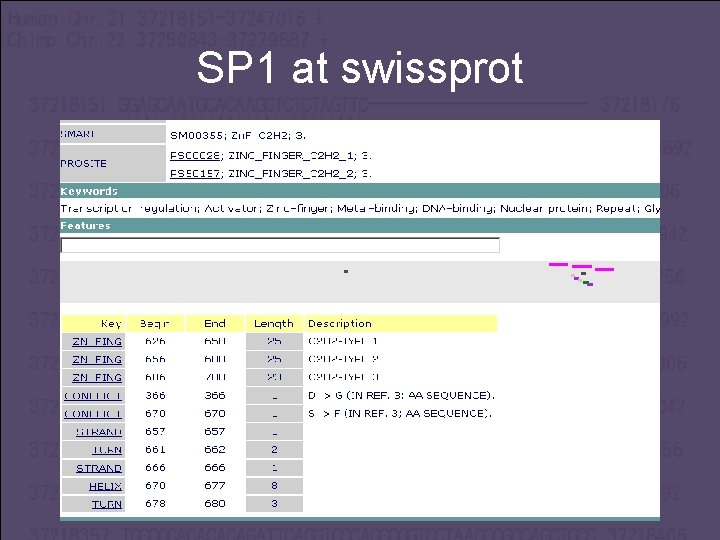This screenshot has width=720, height=540.
Task: Select the Begin column header
Action: (155, 323)
